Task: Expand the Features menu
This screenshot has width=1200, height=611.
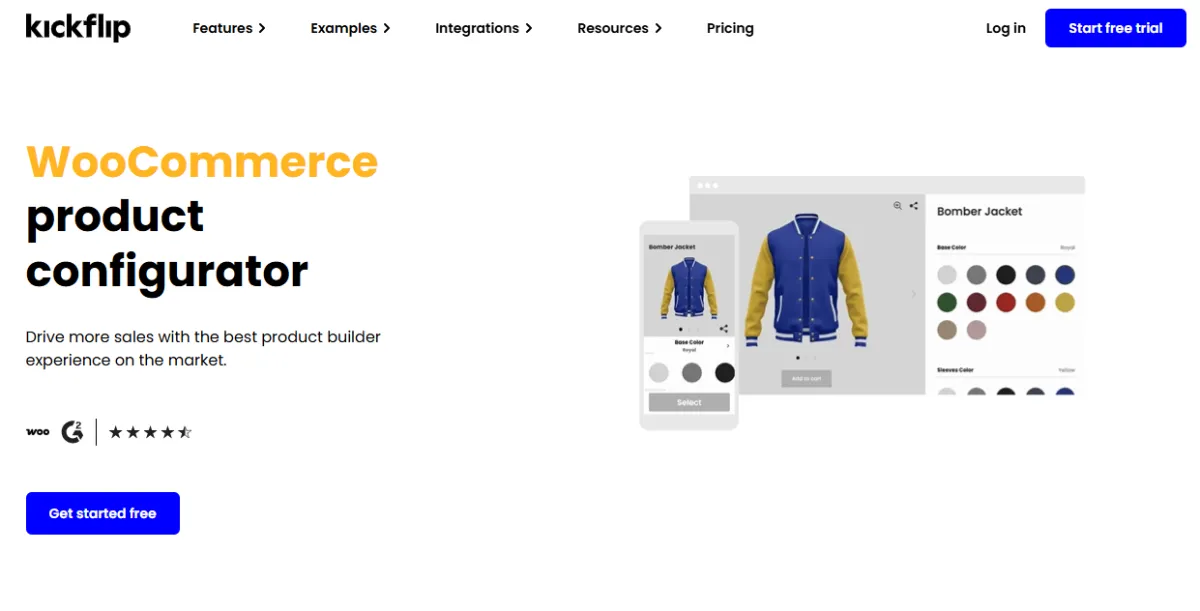Action: 229,28
